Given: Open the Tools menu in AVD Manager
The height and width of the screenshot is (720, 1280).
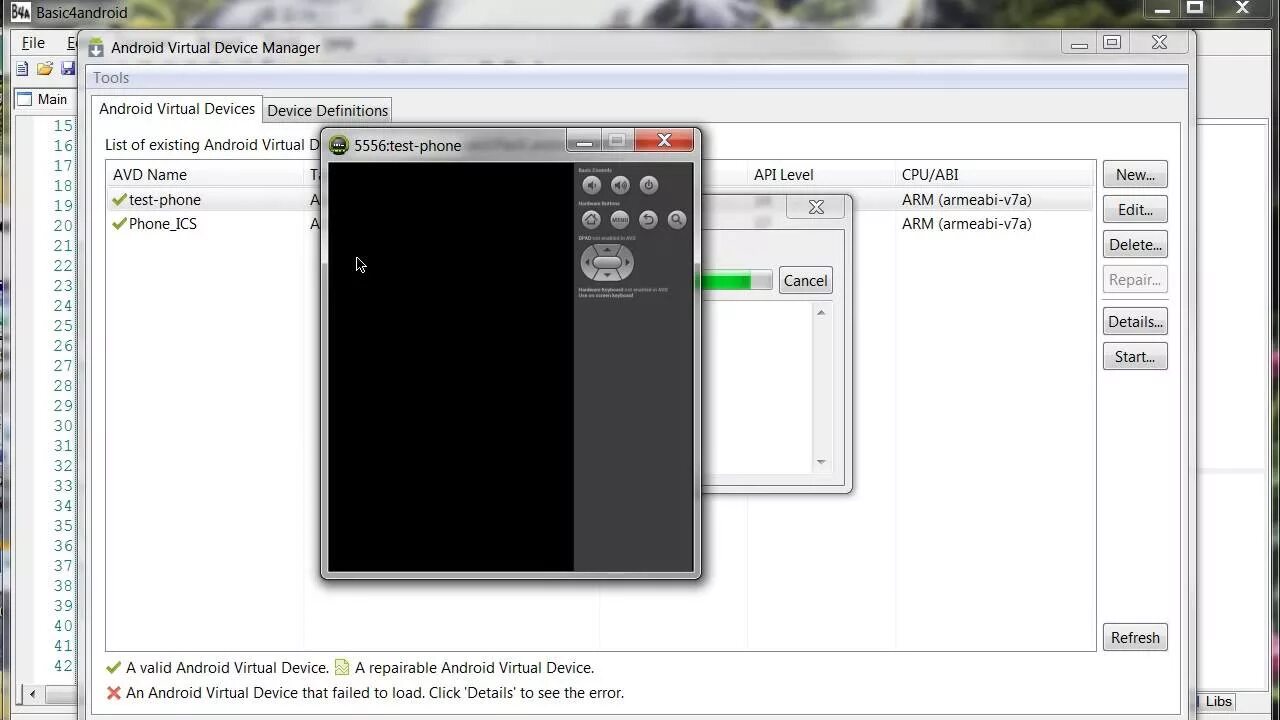Looking at the screenshot, I should (x=111, y=78).
